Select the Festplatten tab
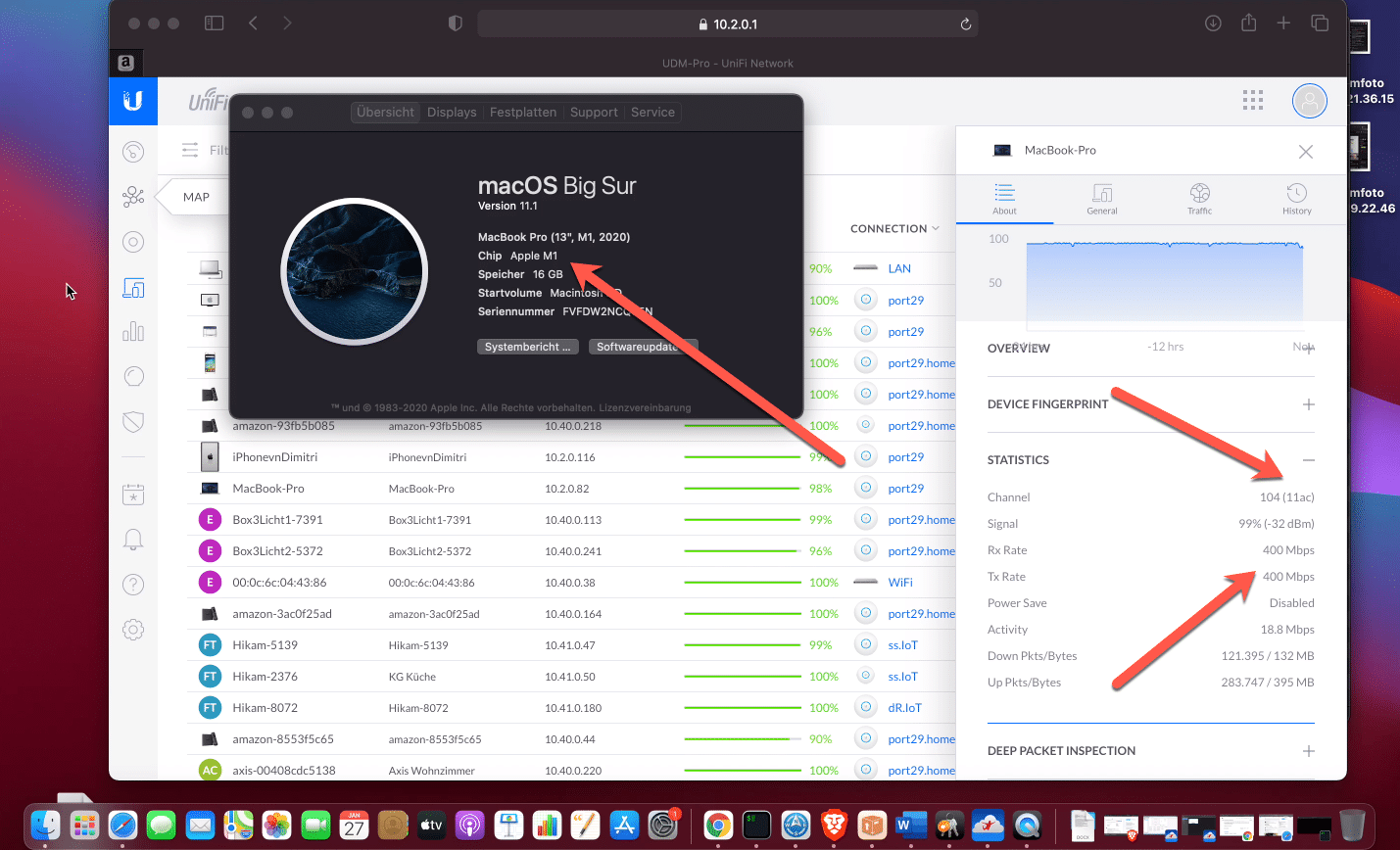 (x=523, y=113)
